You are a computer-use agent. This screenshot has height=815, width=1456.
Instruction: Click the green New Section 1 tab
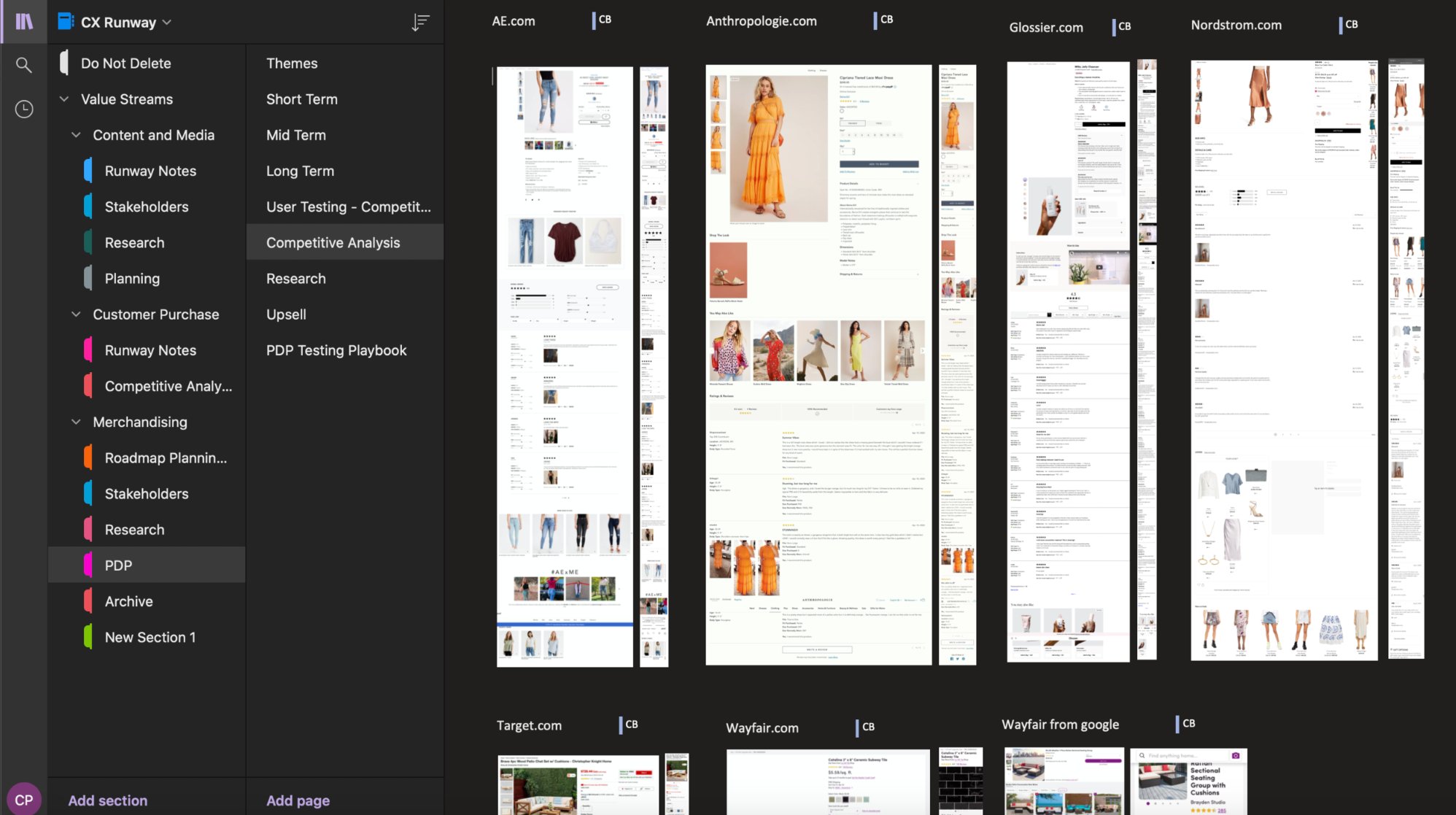(150, 637)
